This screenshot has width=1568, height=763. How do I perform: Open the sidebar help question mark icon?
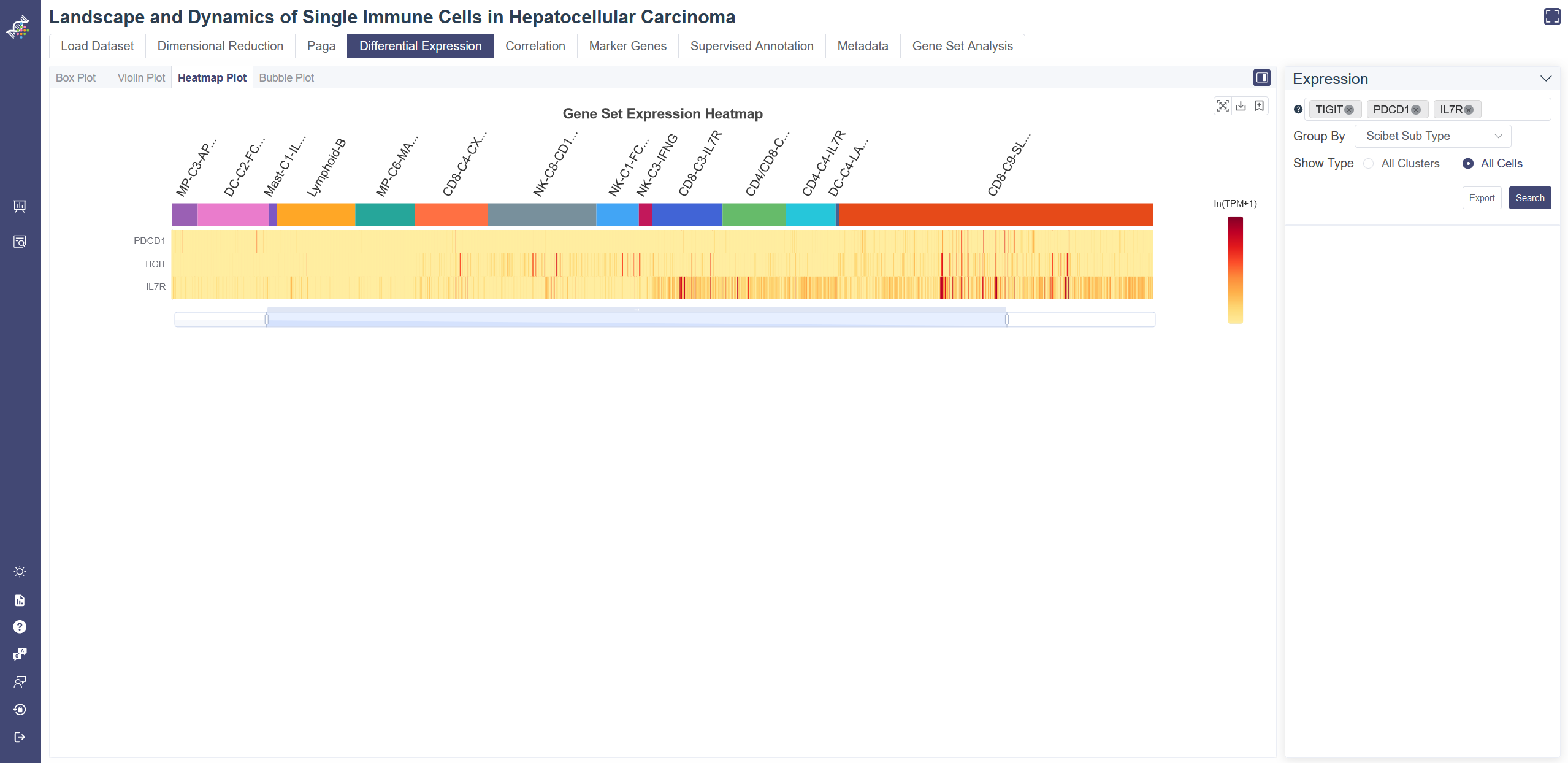(20, 627)
